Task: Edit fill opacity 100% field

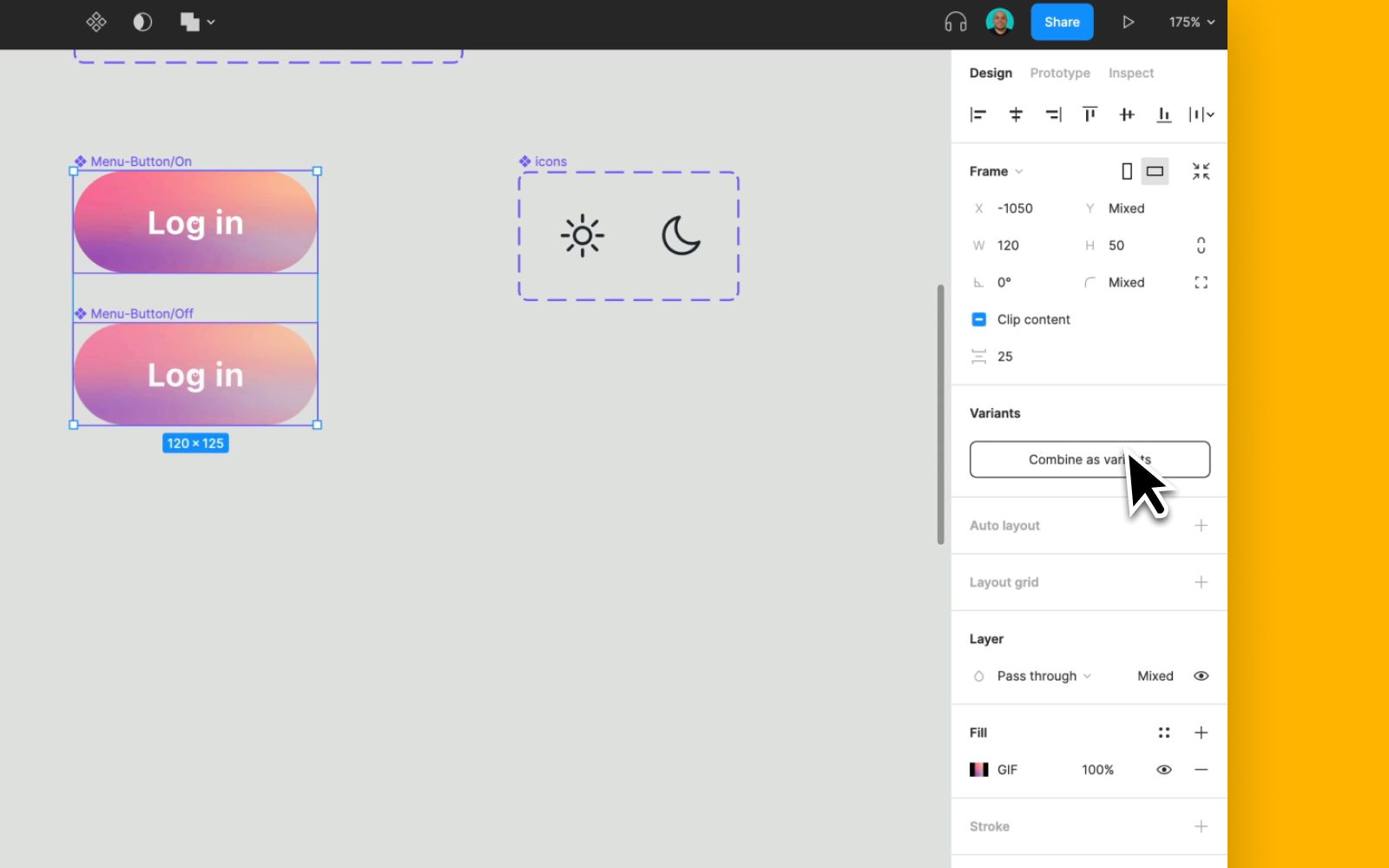Action: 1097,770
